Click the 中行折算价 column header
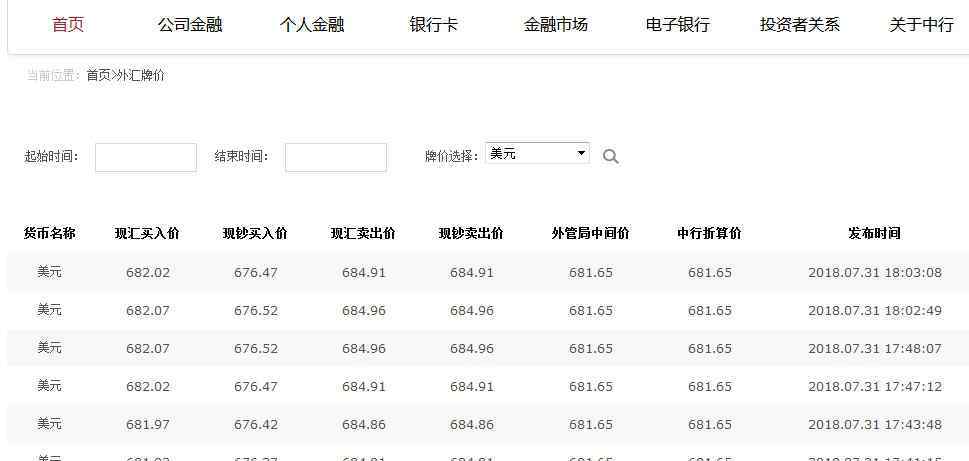 tap(709, 234)
